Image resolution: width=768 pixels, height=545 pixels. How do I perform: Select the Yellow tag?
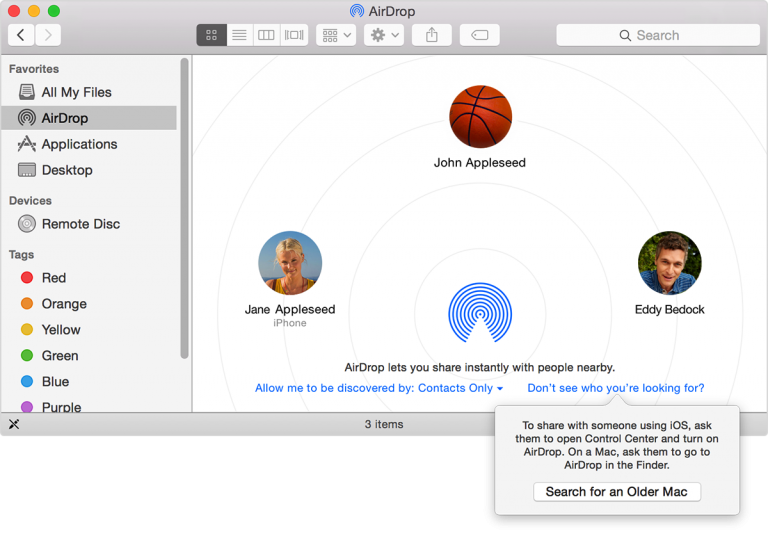tap(89, 330)
